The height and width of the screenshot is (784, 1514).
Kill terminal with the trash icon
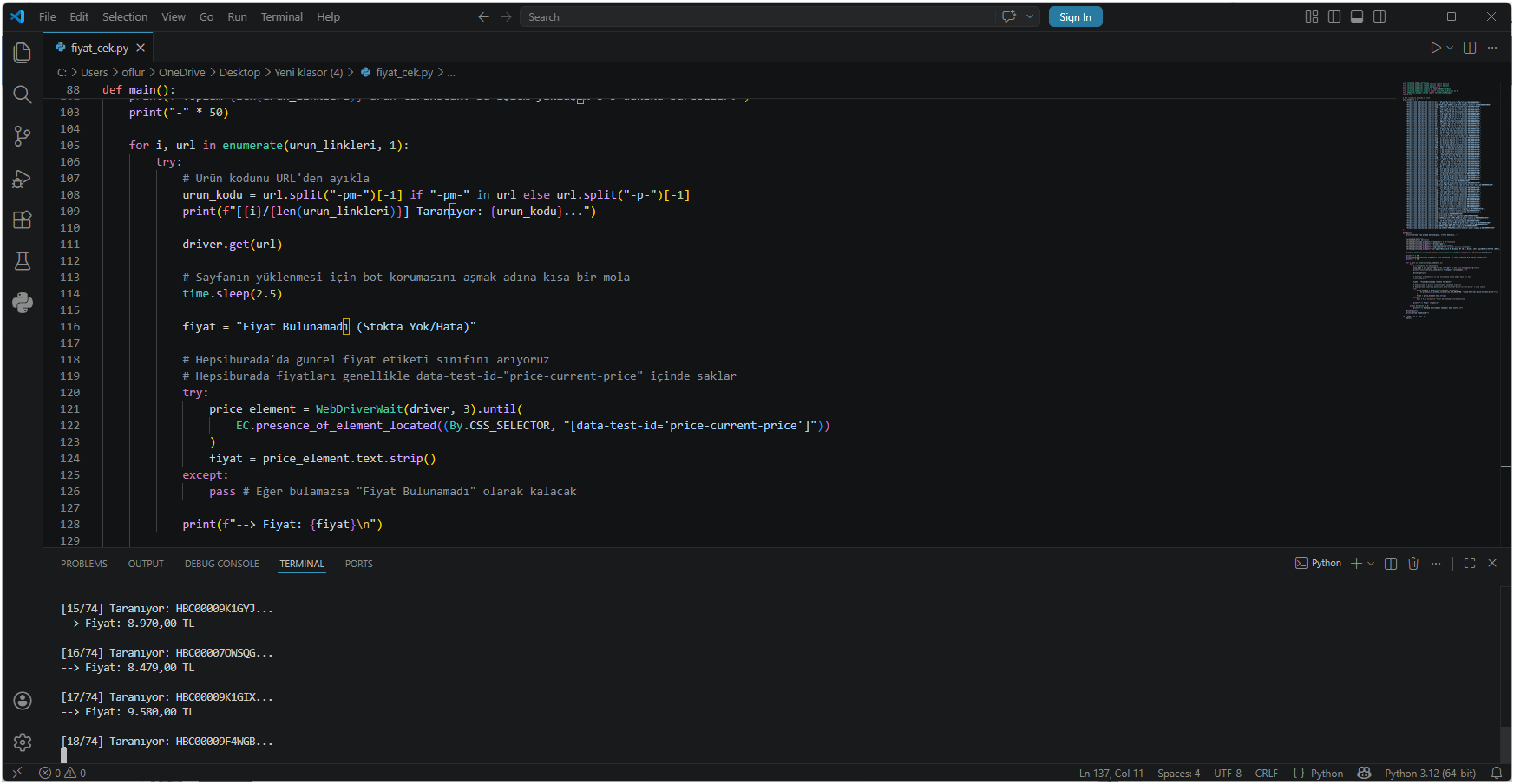1413,564
